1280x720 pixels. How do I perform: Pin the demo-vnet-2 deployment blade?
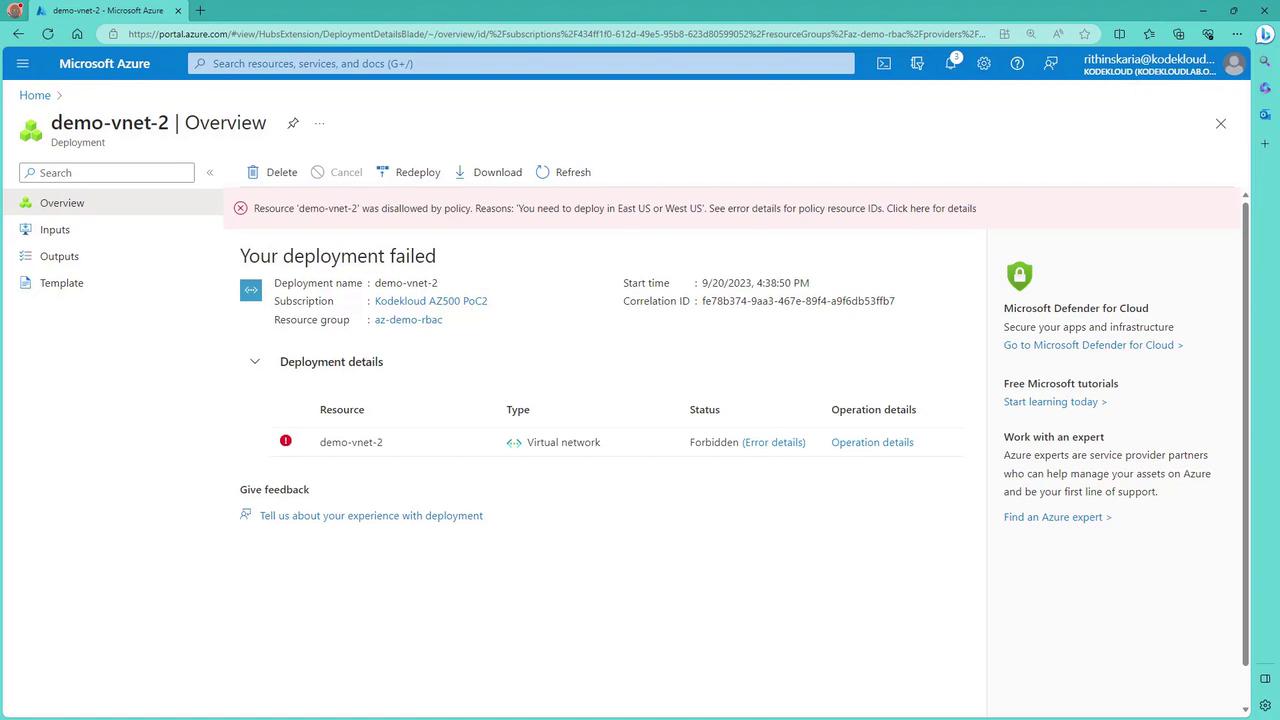293,123
